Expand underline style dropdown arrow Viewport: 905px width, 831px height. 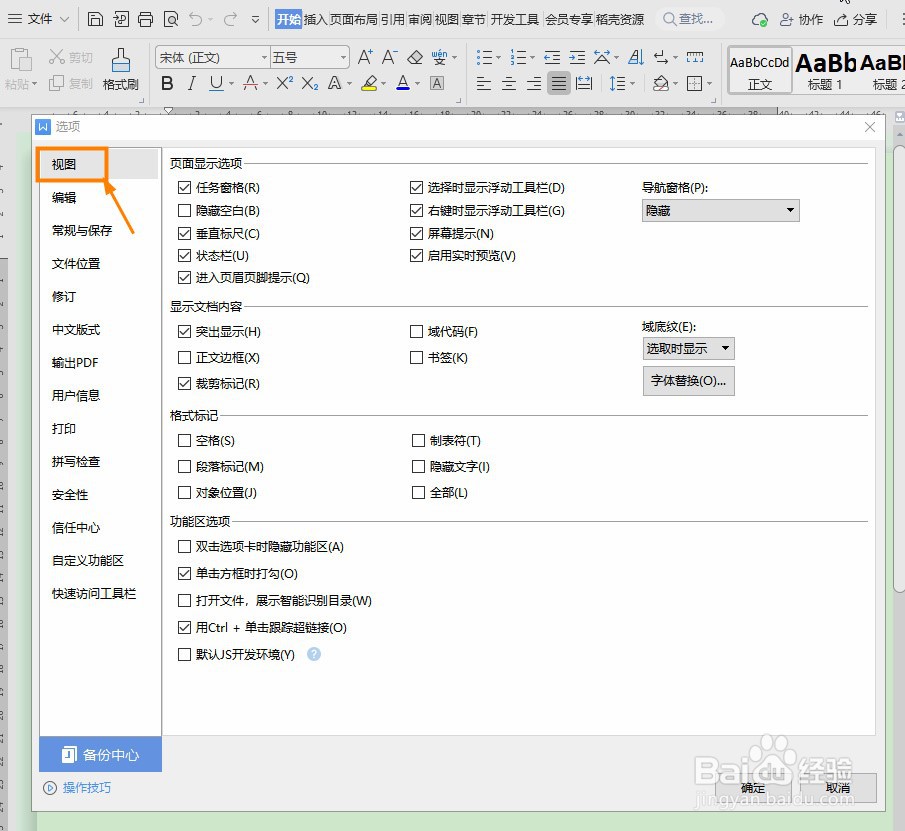pyautogui.click(x=231, y=84)
